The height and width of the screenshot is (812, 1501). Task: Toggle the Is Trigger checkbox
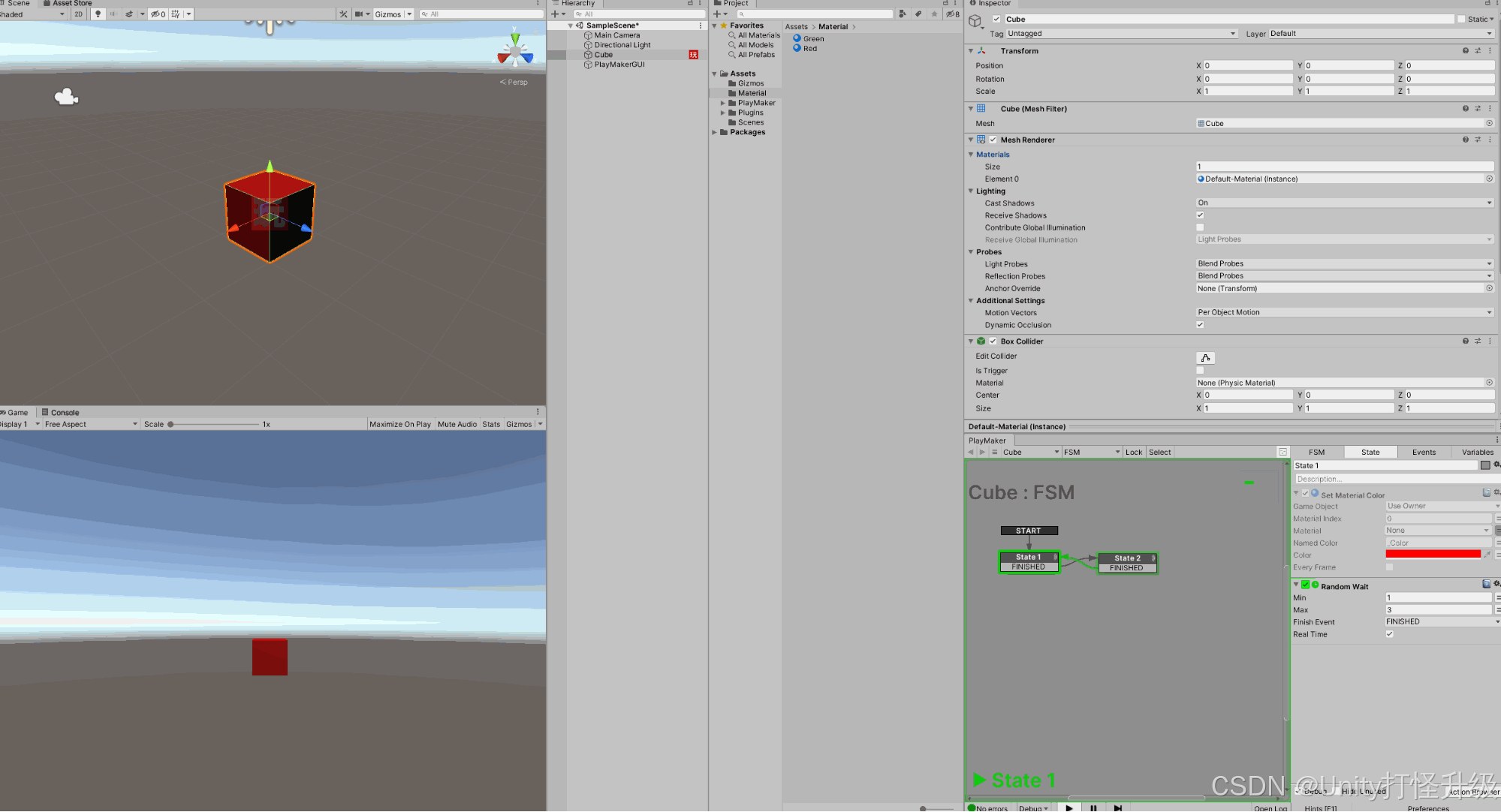pos(1200,371)
